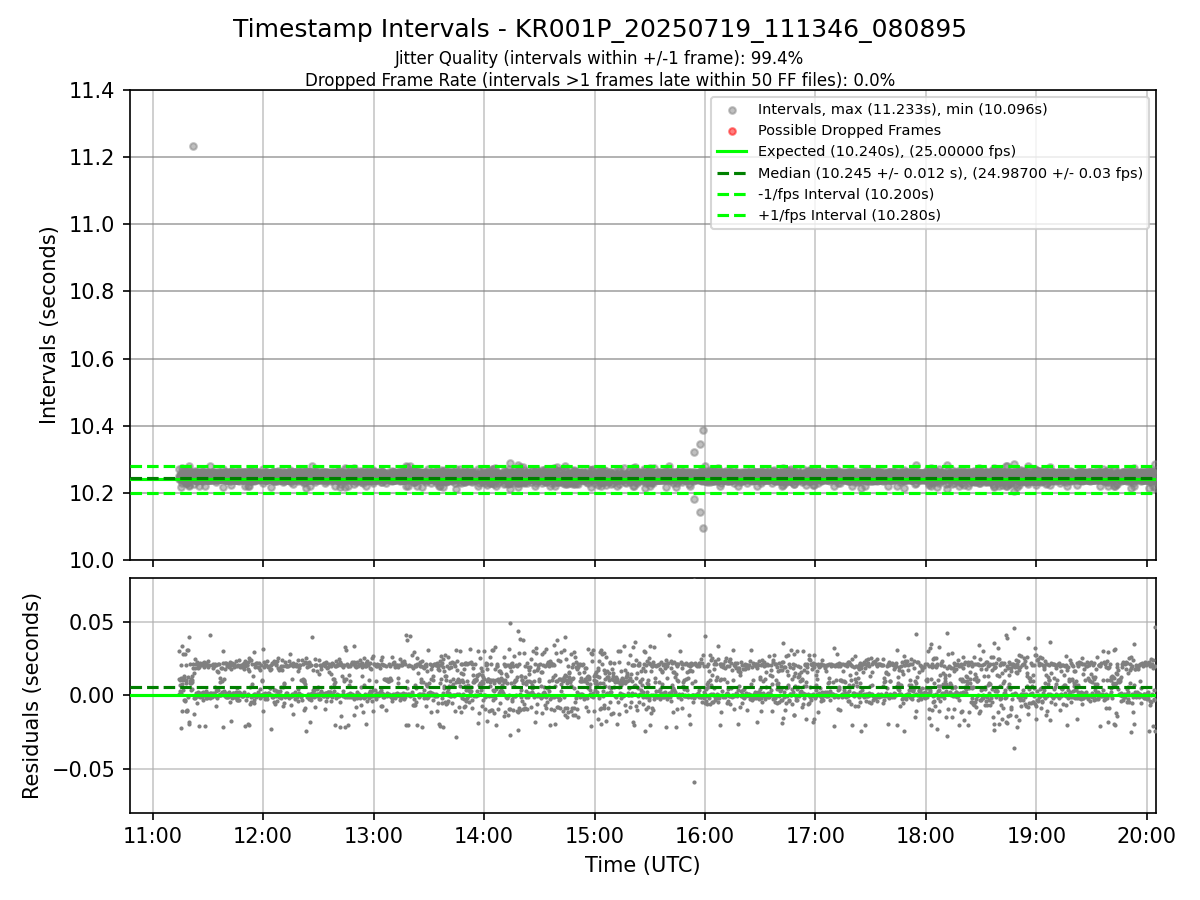Click the highest 16:00 cluster point near 10.39s
The height and width of the screenshot is (900, 1200).
tap(703, 430)
